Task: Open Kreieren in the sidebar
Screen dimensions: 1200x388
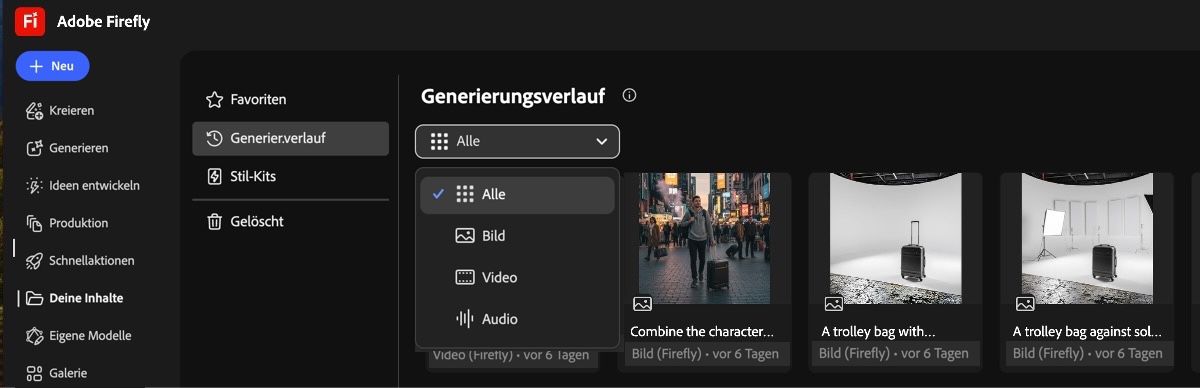Action: [x=60, y=110]
